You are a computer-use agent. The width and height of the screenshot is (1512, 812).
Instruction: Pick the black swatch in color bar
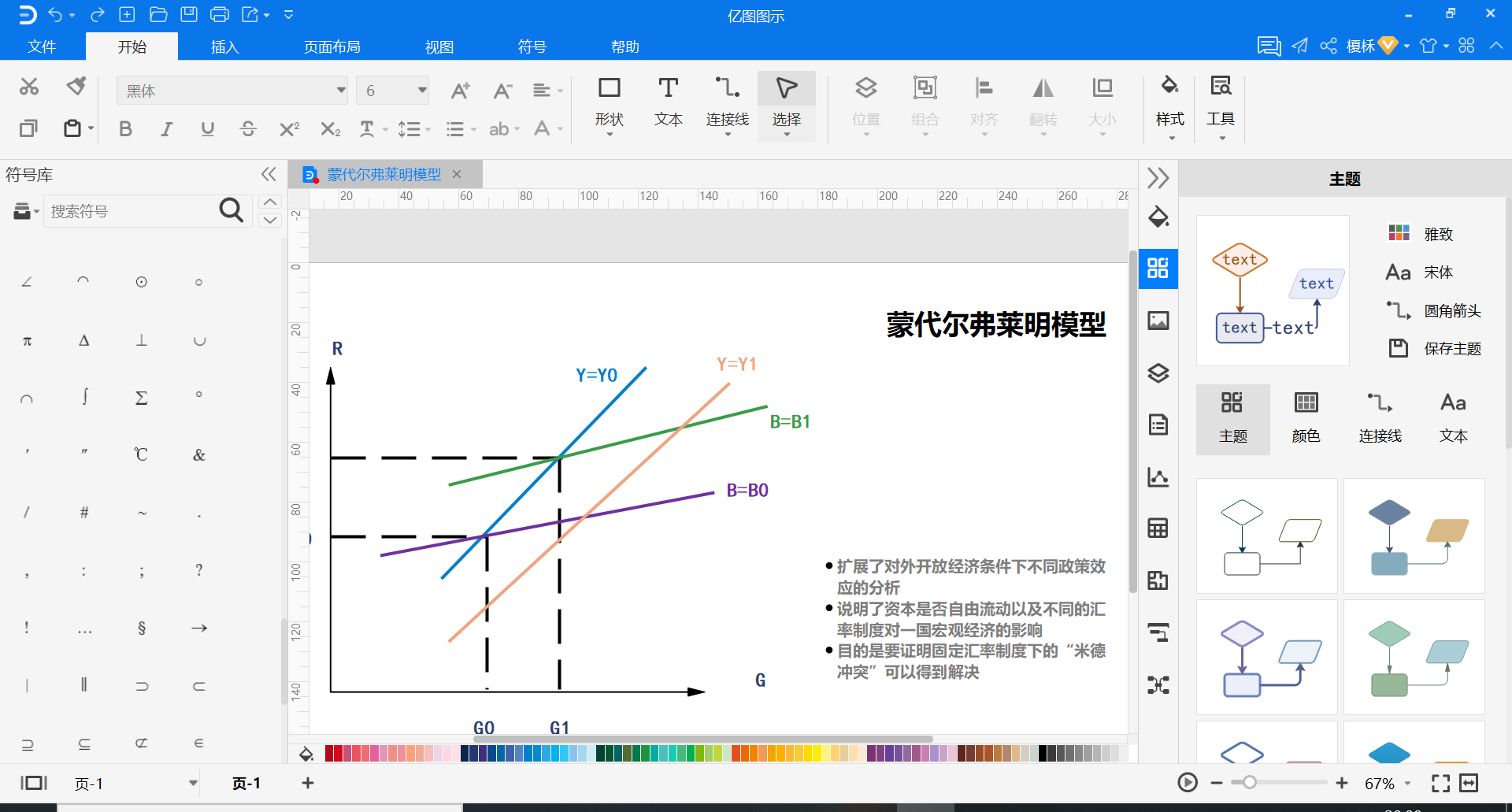tap(1043, 753)
